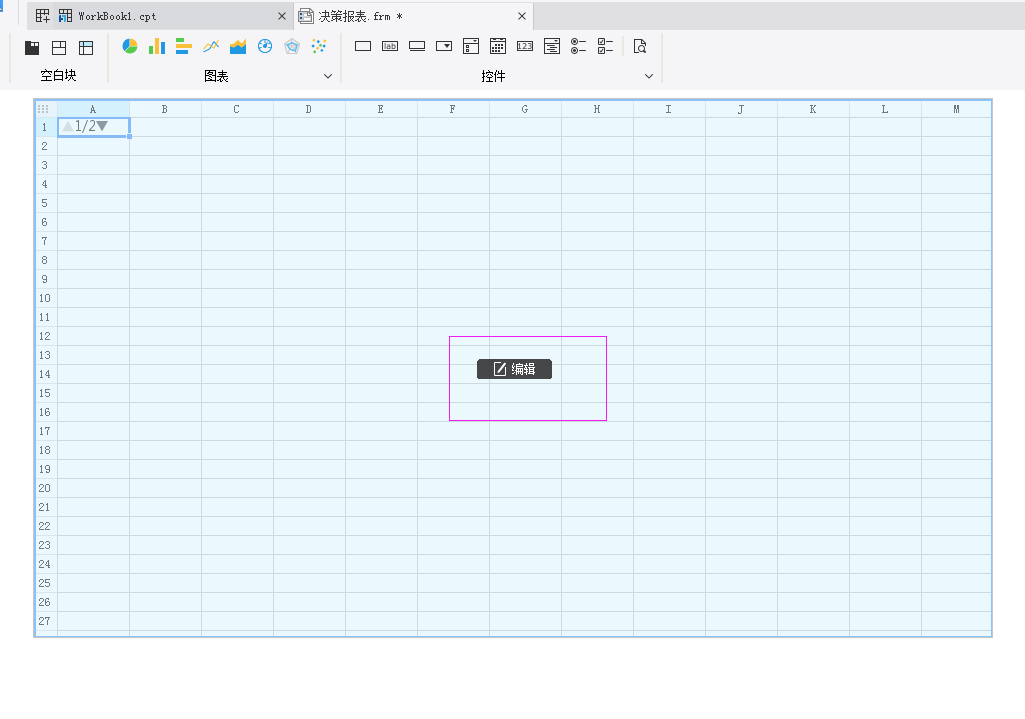Click the 空白块 group label

click(x=58, y=75)
